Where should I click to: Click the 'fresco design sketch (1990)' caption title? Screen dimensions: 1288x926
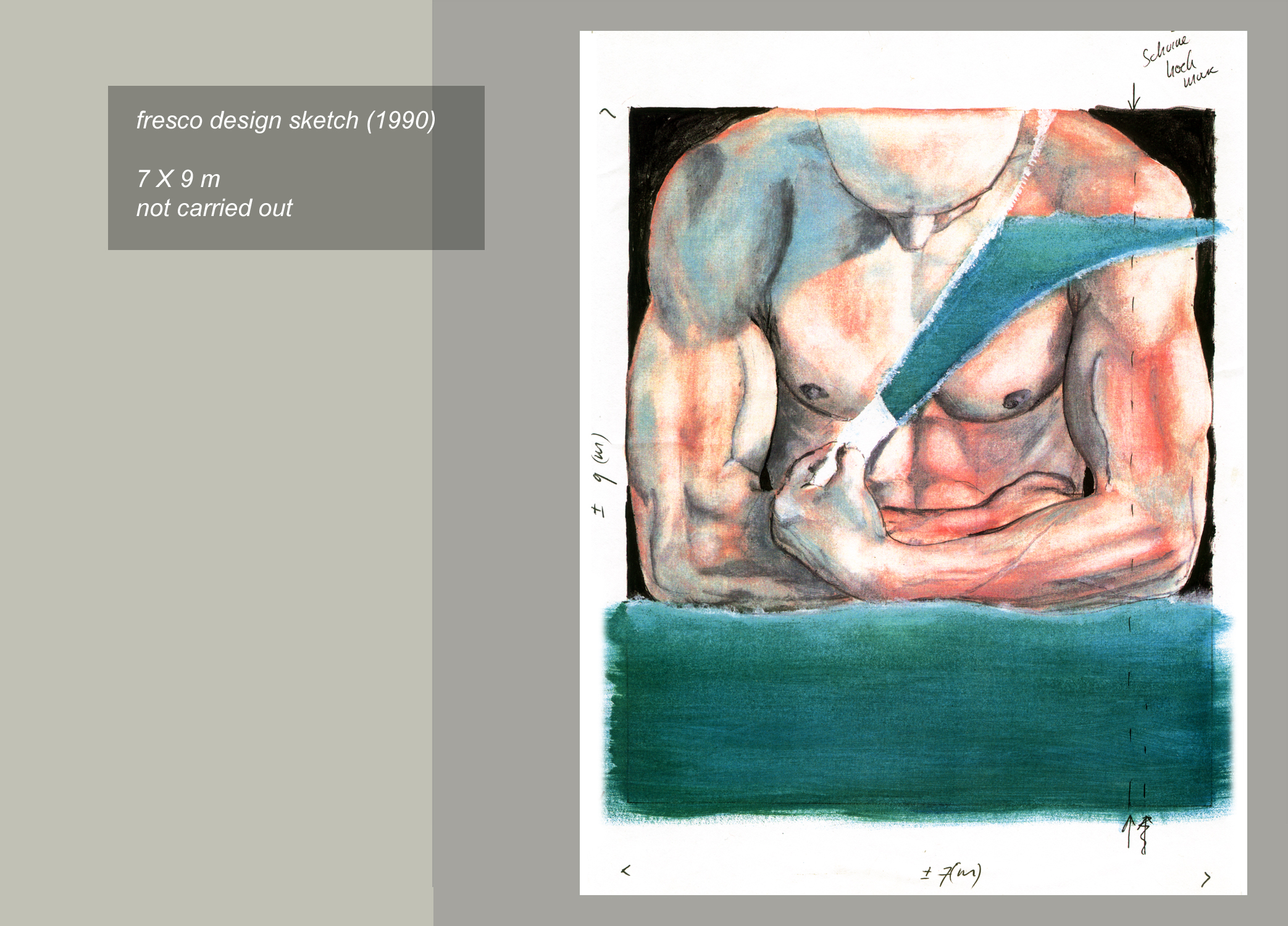286,120
